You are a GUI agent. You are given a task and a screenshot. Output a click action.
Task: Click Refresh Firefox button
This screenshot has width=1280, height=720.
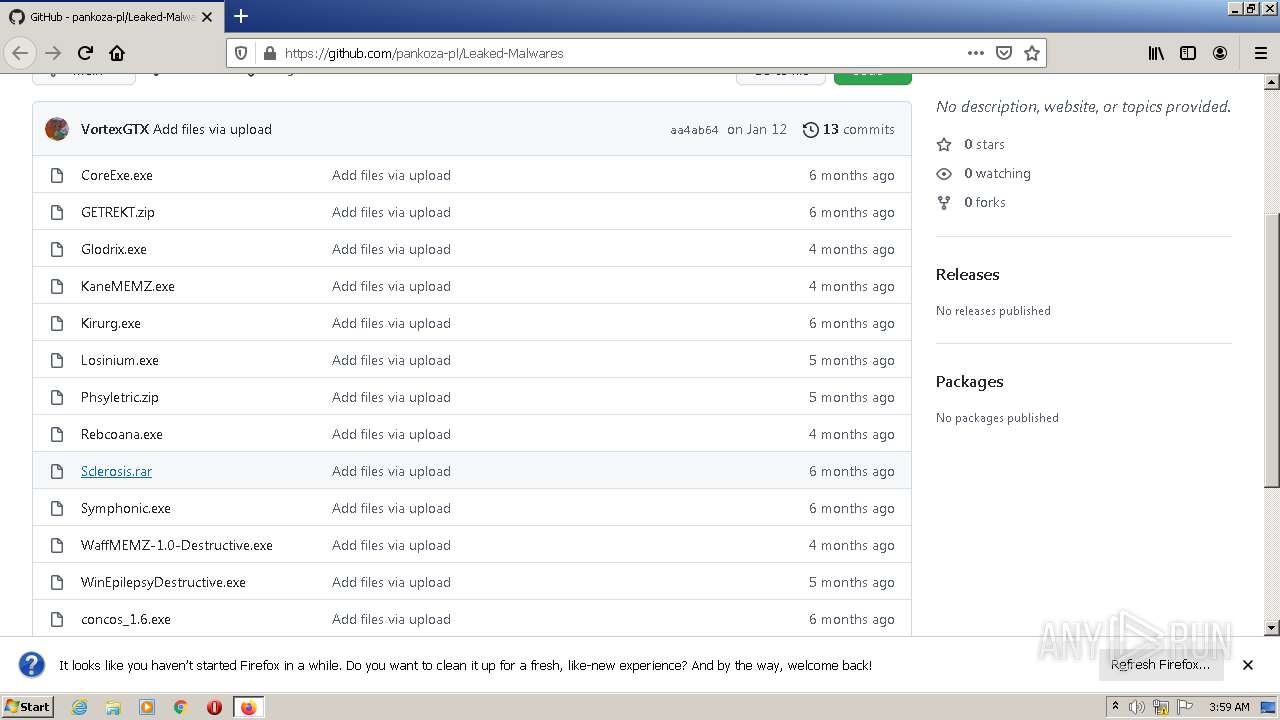[1160, 665]
